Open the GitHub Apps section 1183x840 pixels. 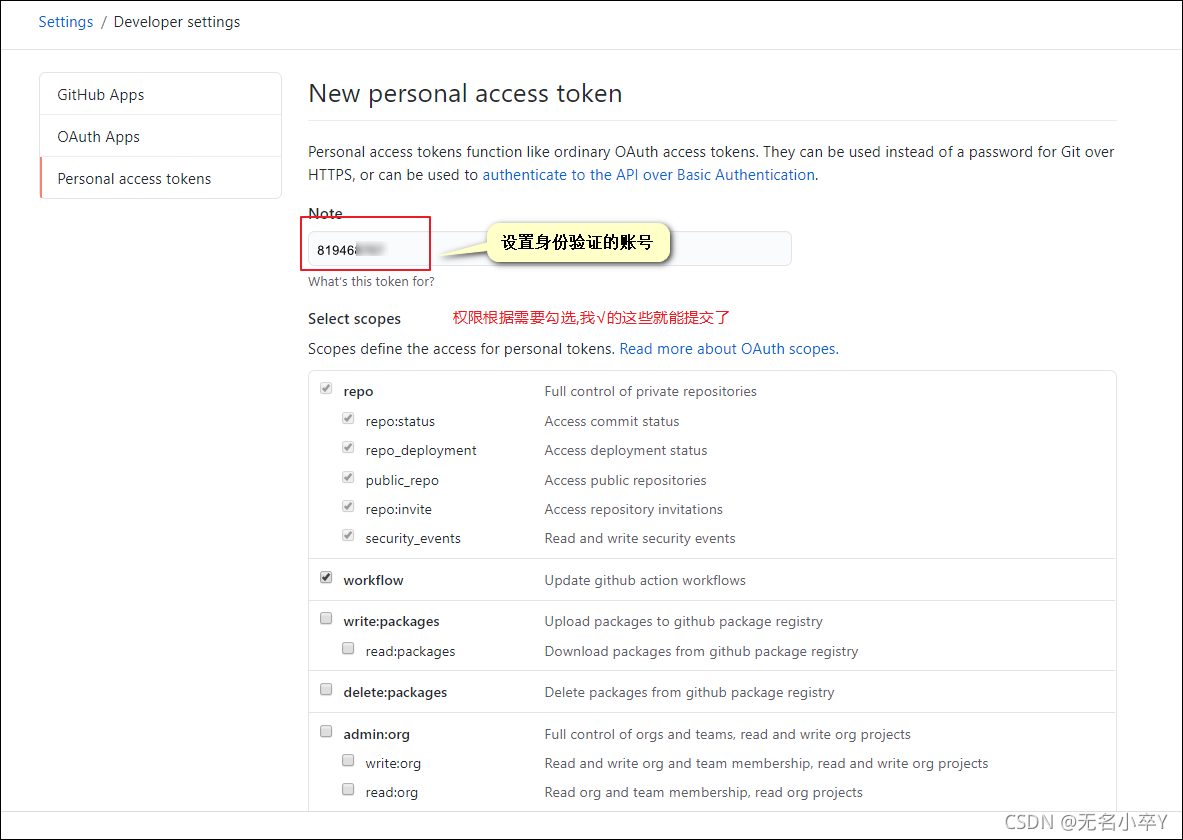[100, 93]
